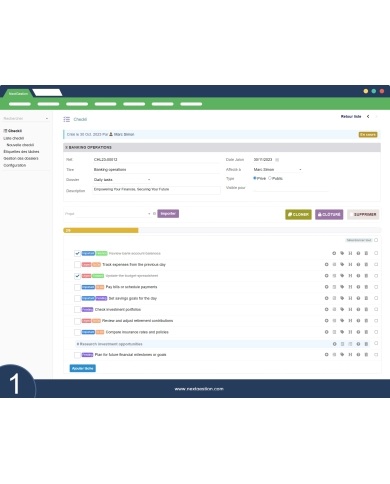Open the Projet dropdown beside Importer
390x484 pixels.
[113, 214]
